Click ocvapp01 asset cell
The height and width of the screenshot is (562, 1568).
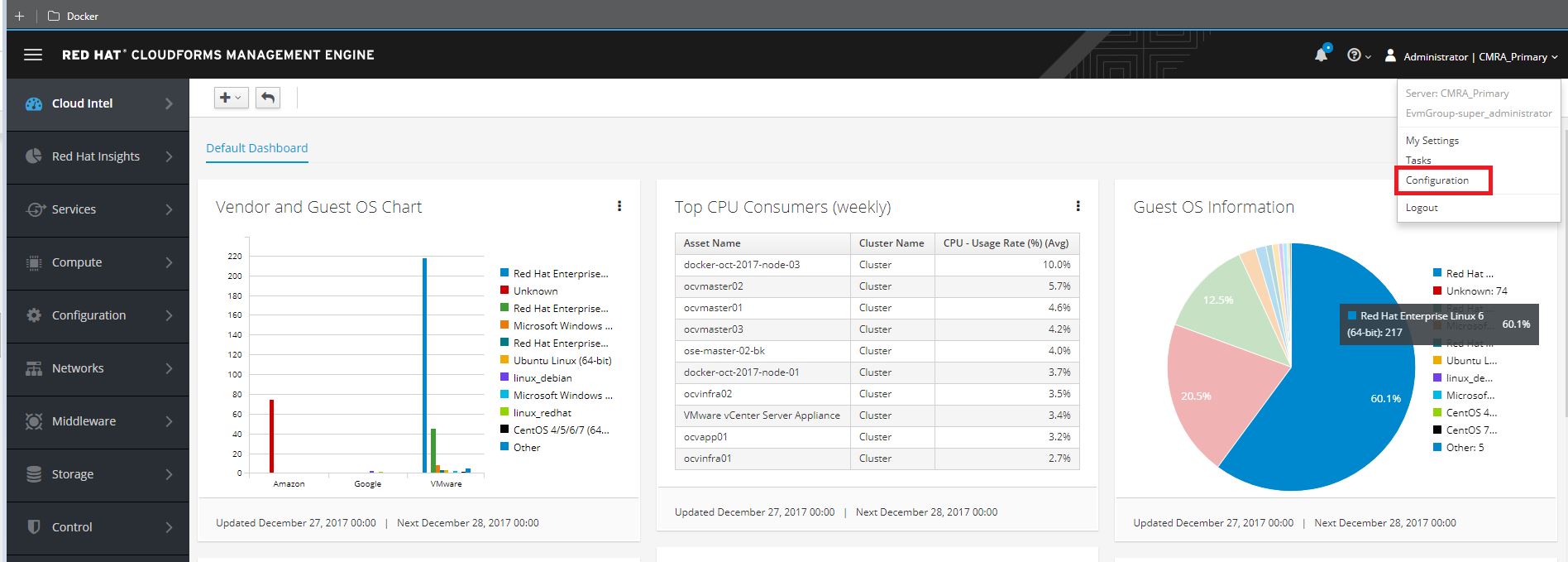tap(762, 437)
